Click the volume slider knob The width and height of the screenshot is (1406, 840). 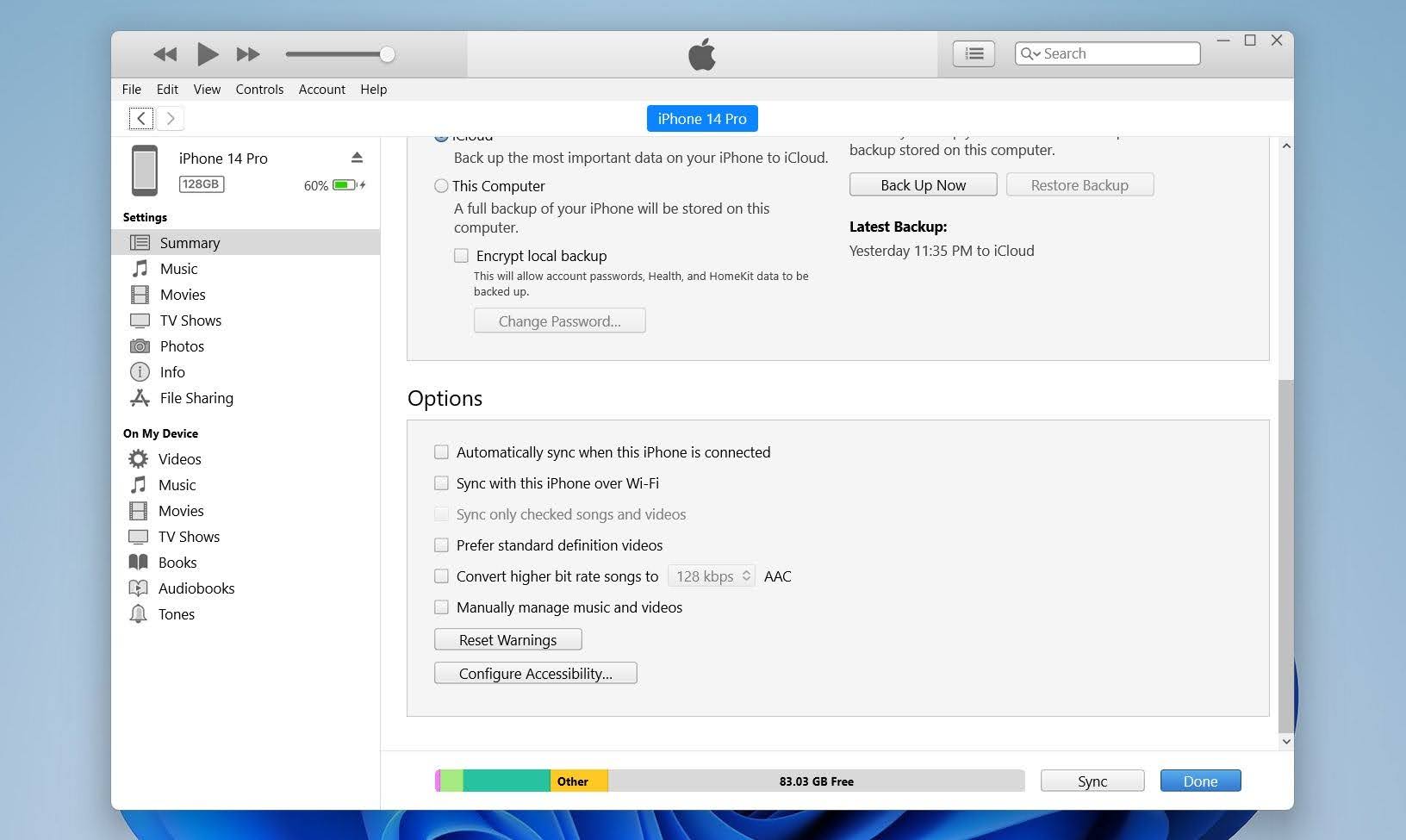click(388, 54)
